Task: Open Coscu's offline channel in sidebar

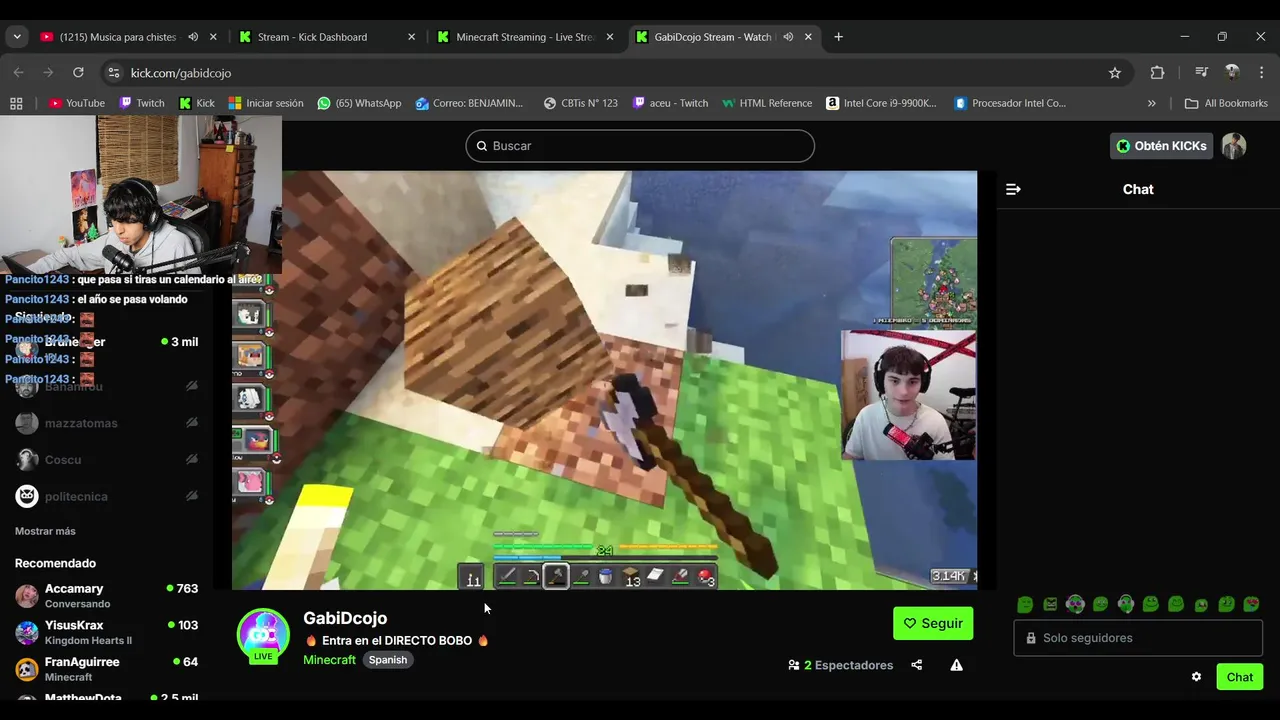Action: click(106, 460)
